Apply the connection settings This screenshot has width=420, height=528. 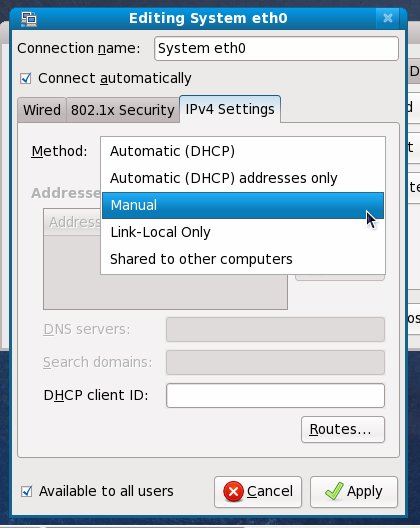[x=354, y=492]
